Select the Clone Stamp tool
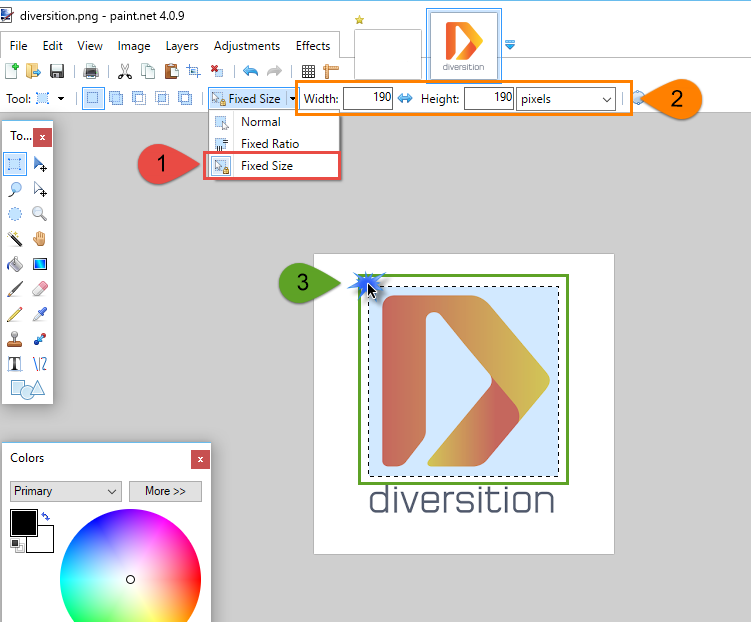Image resolution: width=751 pixels, height=622 pixels. click(15, 339)
